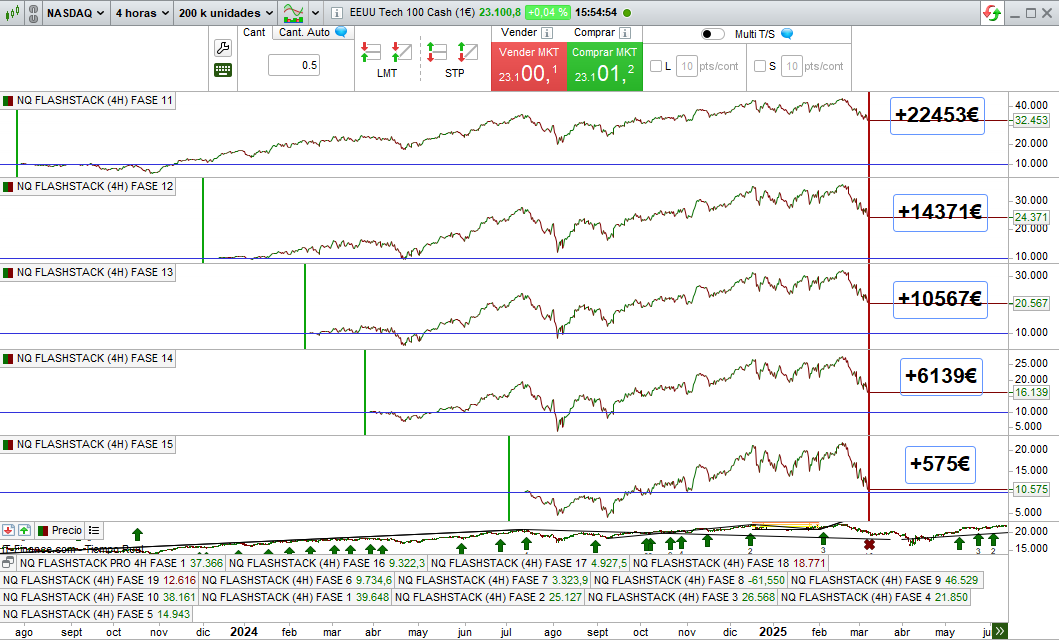Click the green up-arrow panel icon
This screenshot has width=1059, height=640.
[x=26, y=529]
